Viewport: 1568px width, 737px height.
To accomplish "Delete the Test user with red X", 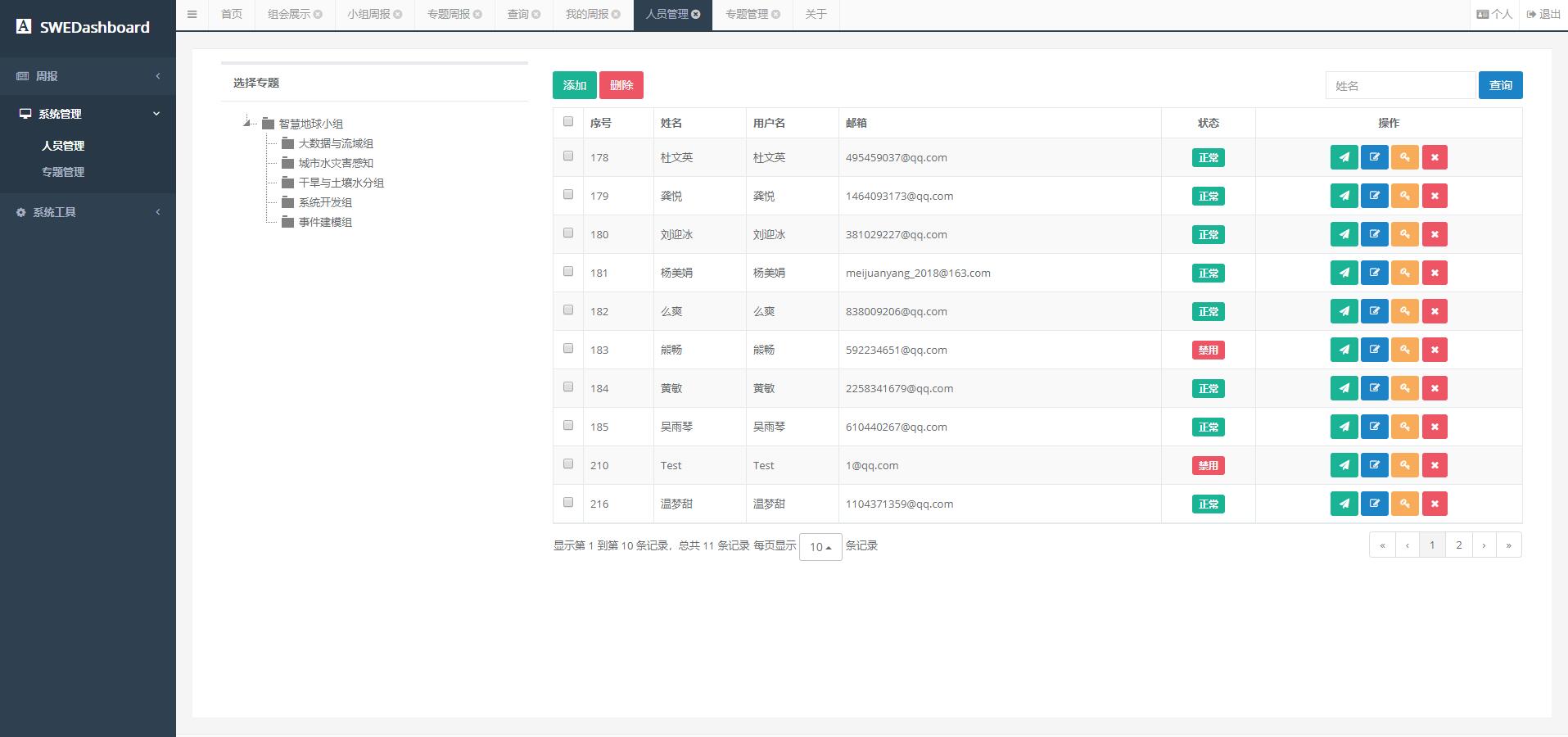I will (x=1435, y=465).
